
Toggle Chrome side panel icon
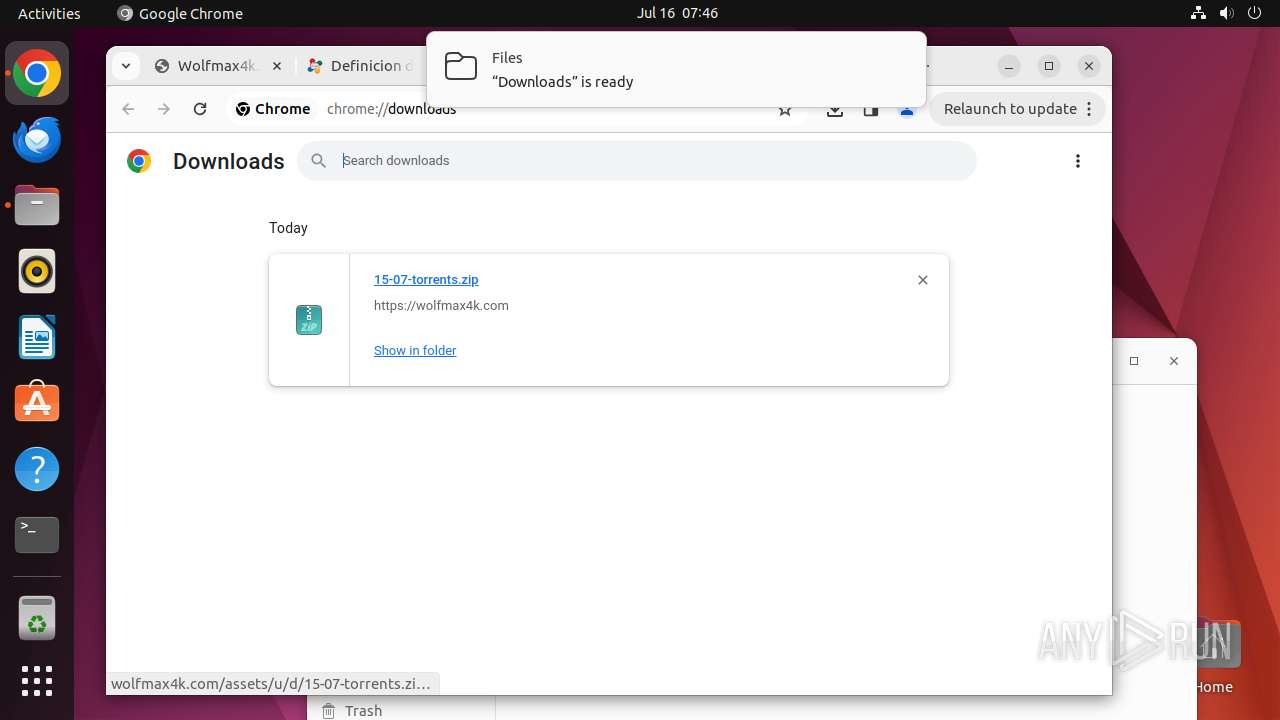tap(871, 109)
